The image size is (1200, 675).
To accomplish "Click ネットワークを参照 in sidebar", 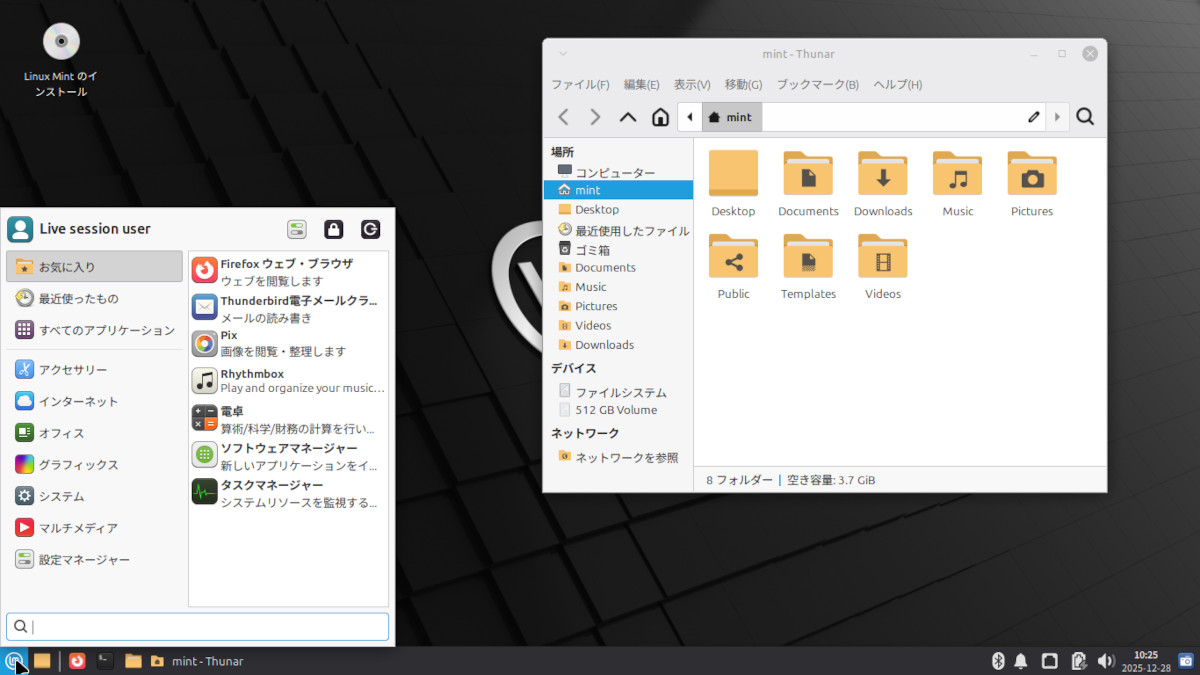I will (626, 457).
